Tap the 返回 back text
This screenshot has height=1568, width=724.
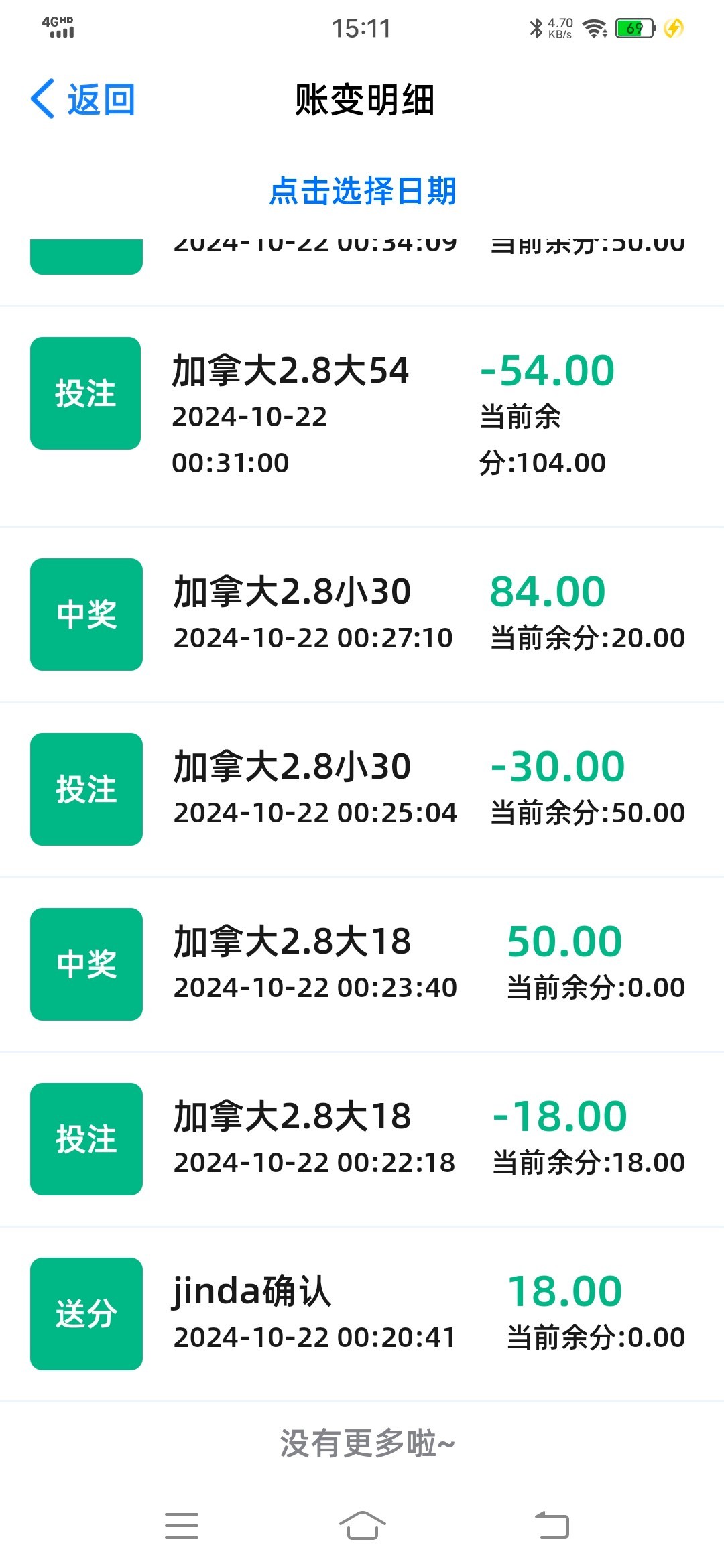tap(101, 100)
